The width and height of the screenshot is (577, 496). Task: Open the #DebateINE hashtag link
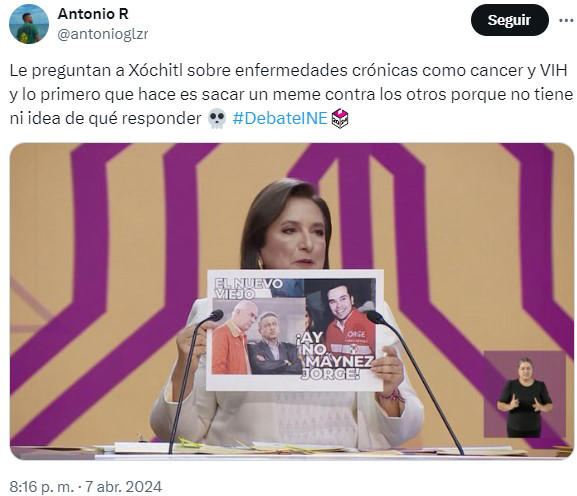click(x=280, y=118)
